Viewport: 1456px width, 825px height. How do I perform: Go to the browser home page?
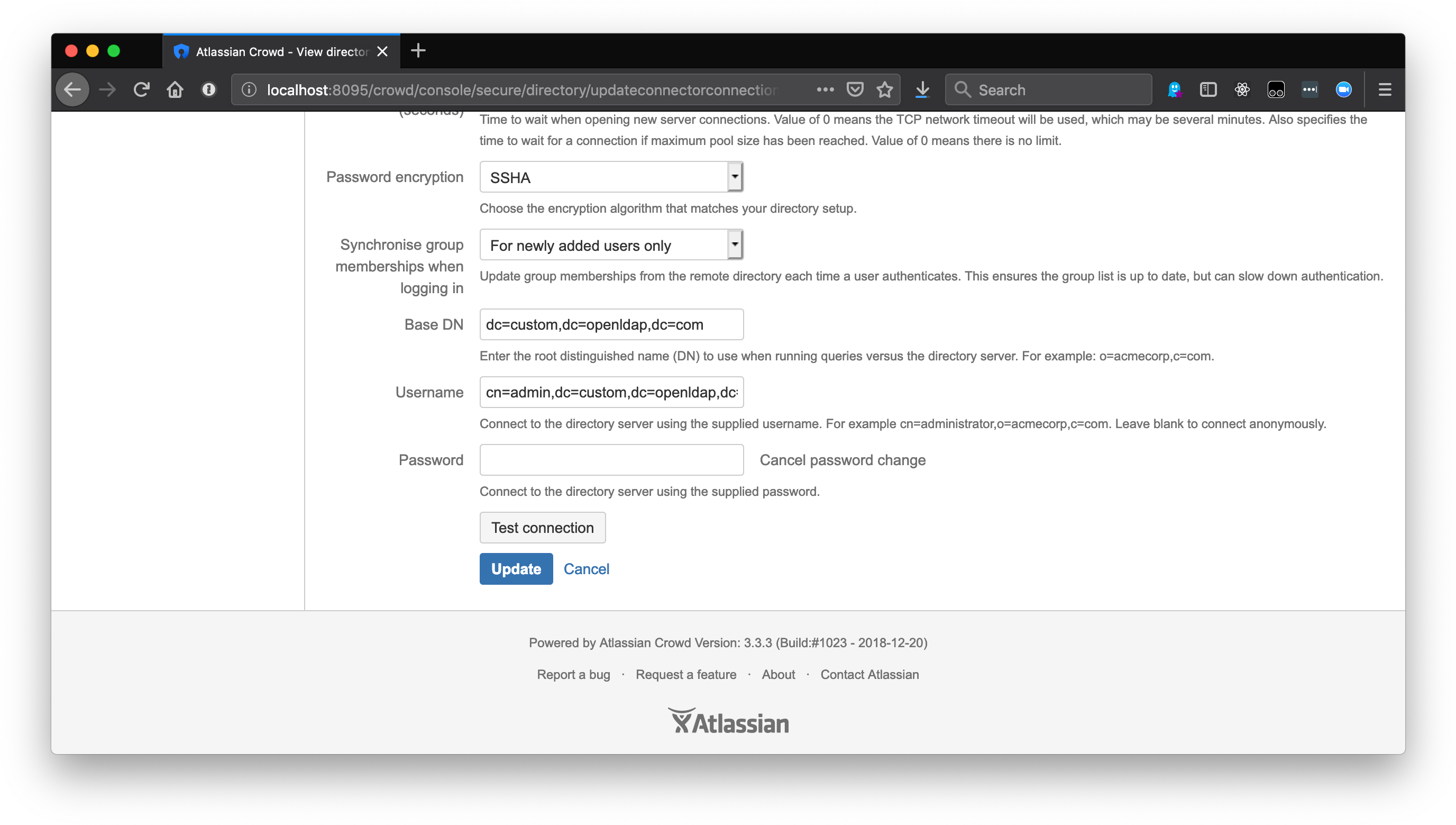pos(175,89)
